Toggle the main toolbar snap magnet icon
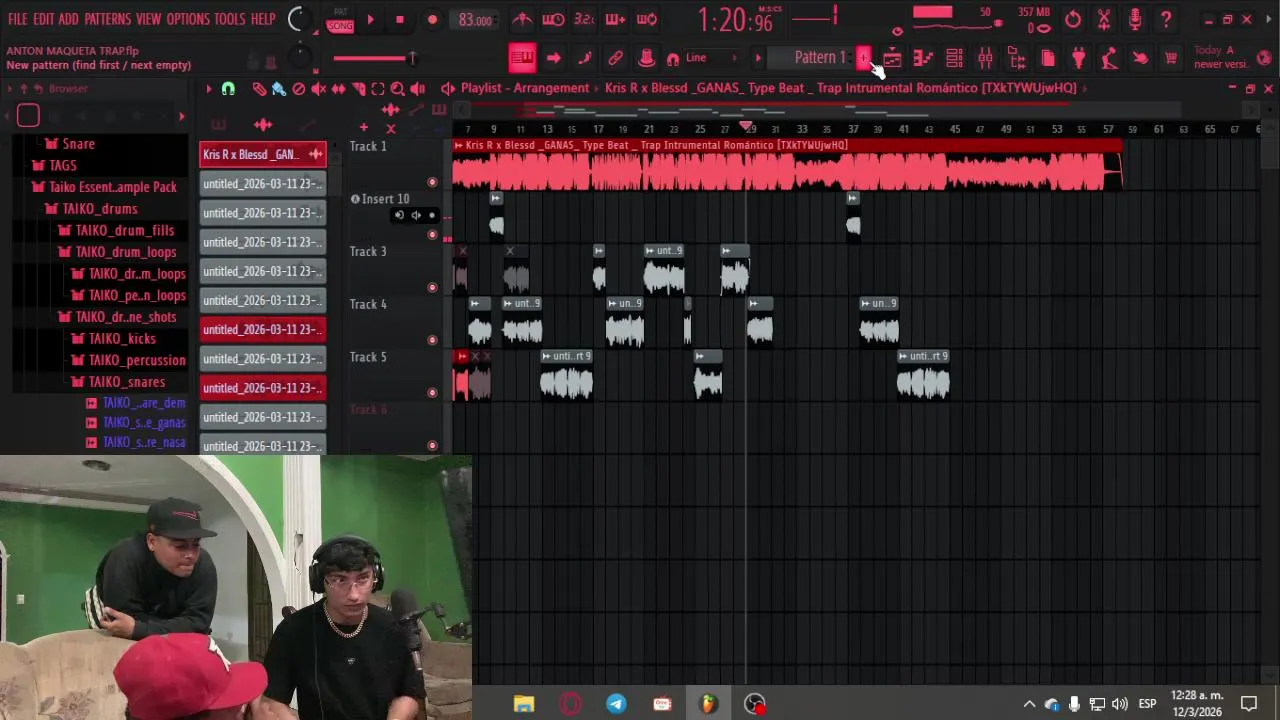 click(673, 59)
